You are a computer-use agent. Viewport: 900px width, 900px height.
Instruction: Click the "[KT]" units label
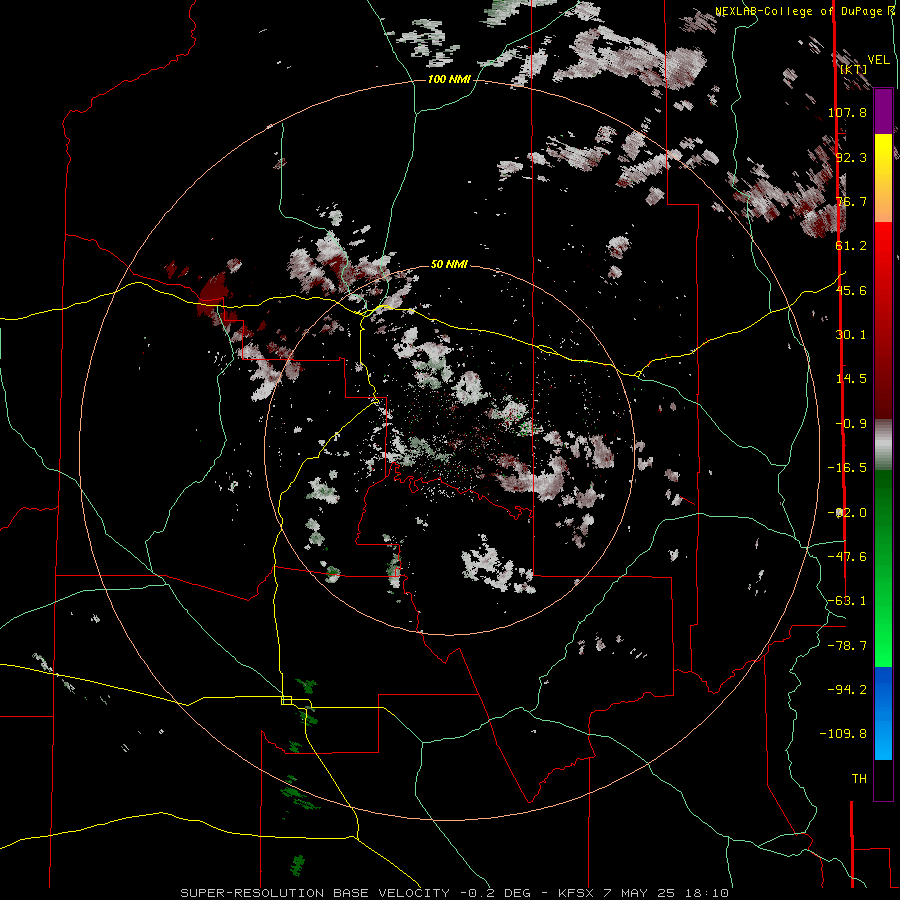tap(853, 69)
